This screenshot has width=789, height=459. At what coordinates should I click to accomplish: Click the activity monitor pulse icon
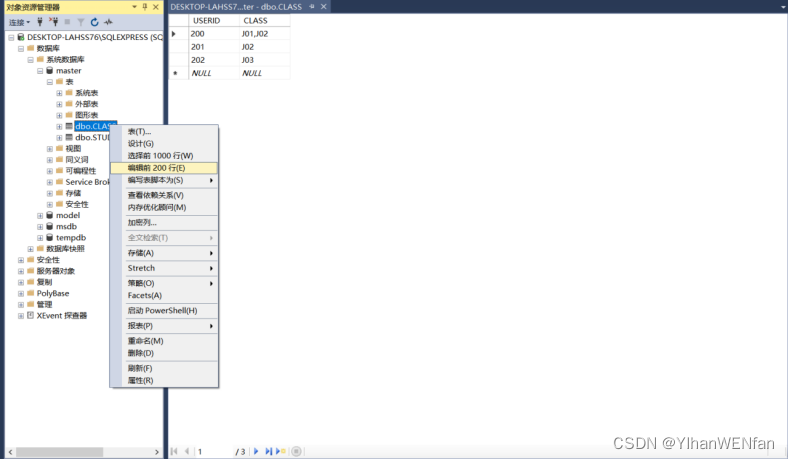point(108,22)
